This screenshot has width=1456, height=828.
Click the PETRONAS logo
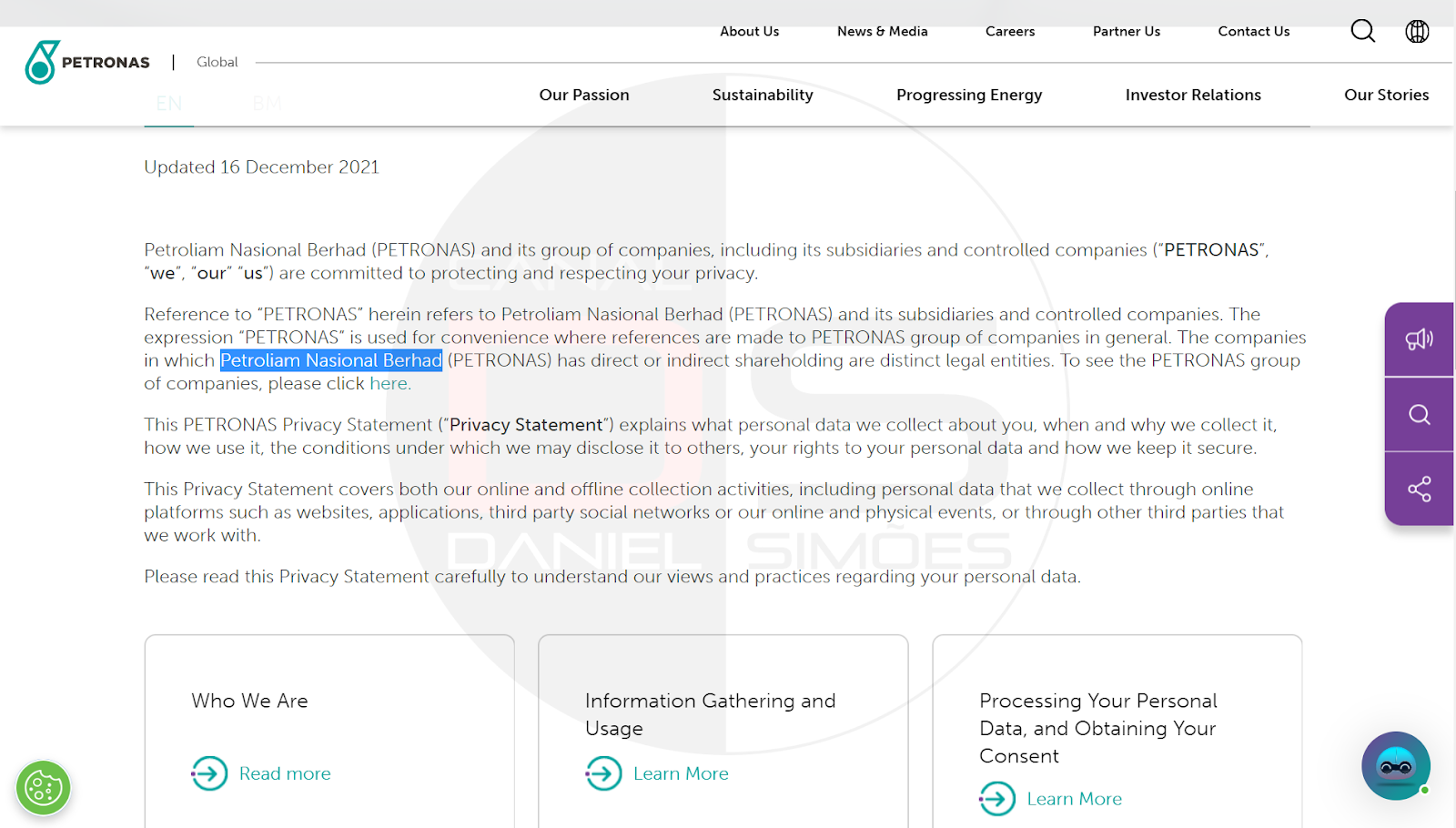tap(87, 62)
